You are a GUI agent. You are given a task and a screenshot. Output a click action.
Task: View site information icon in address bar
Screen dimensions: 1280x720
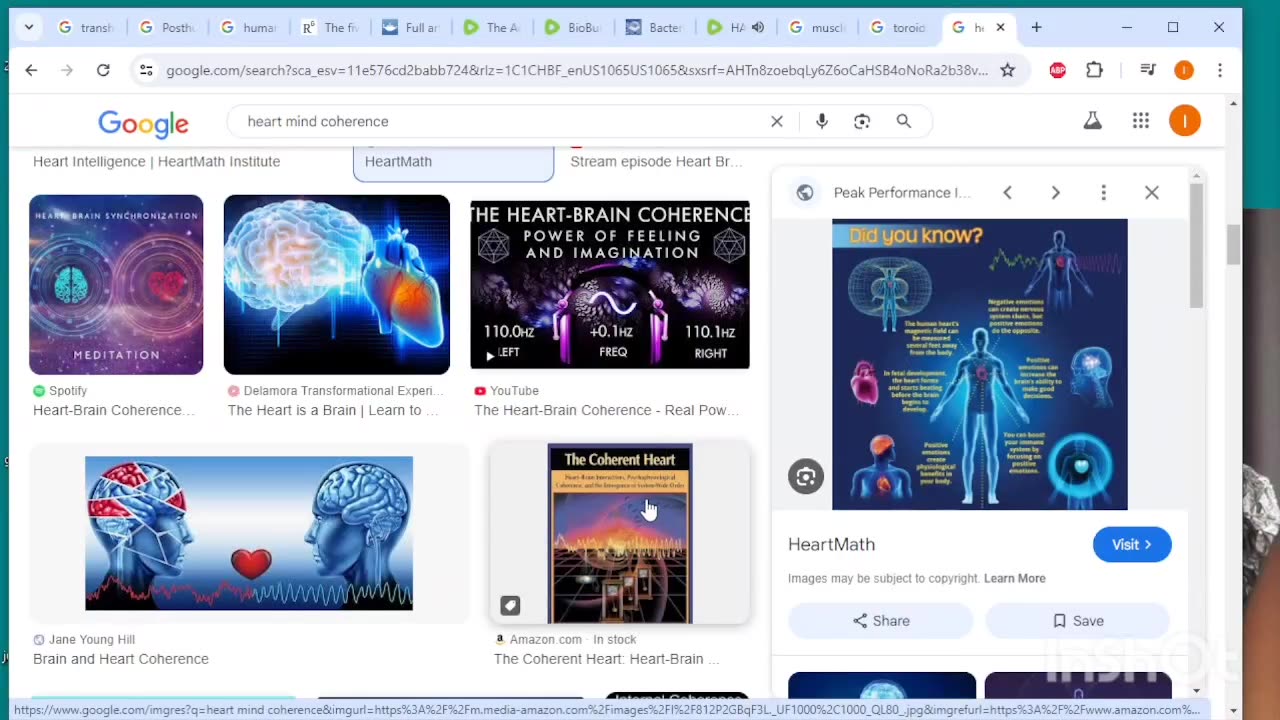pyautogui.click(x=146, y=70)
